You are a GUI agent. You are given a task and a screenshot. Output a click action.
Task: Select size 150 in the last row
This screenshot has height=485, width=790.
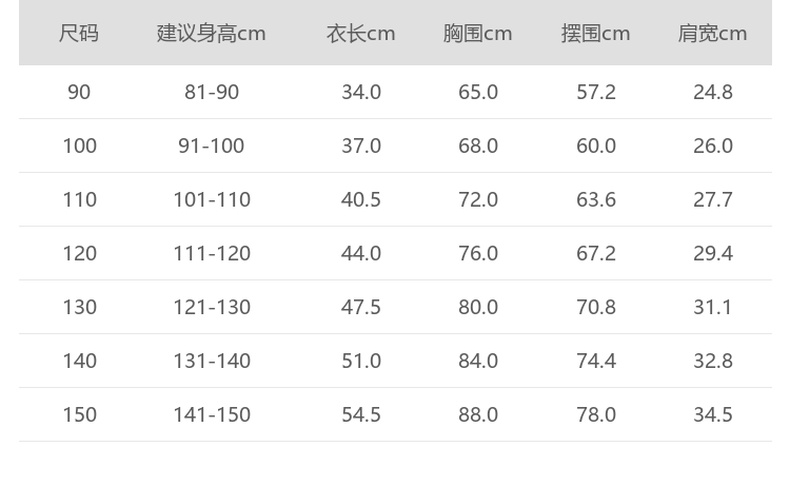click(x=79, y=415)
